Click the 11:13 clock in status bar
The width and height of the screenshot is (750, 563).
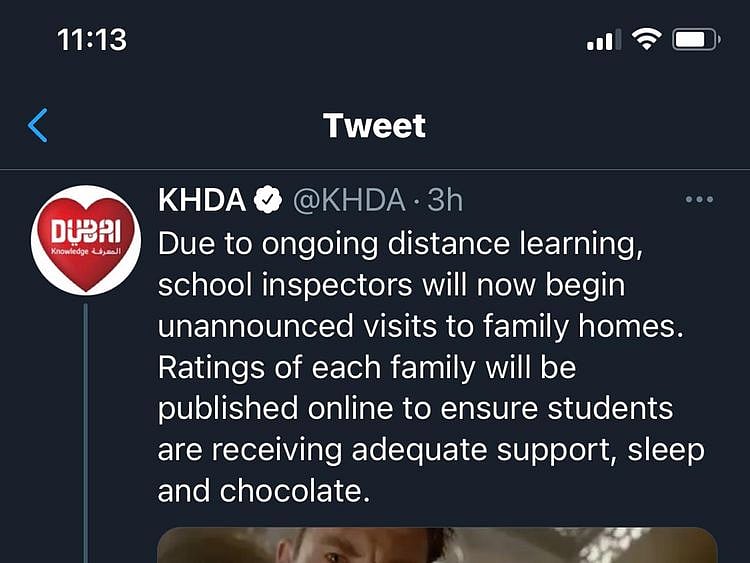click(92, 40)
